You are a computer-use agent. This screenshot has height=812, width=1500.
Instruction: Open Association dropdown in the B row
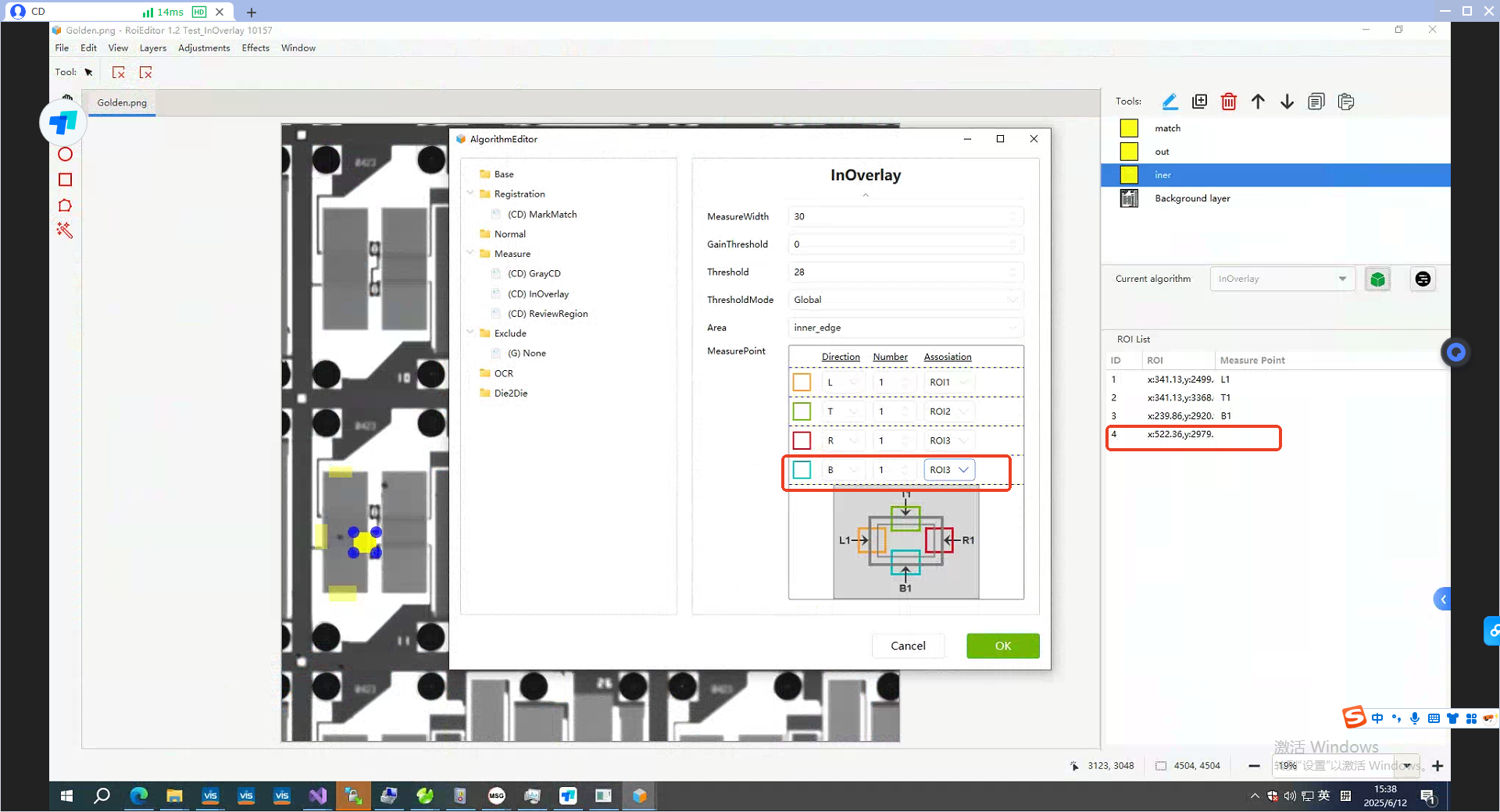949,470
